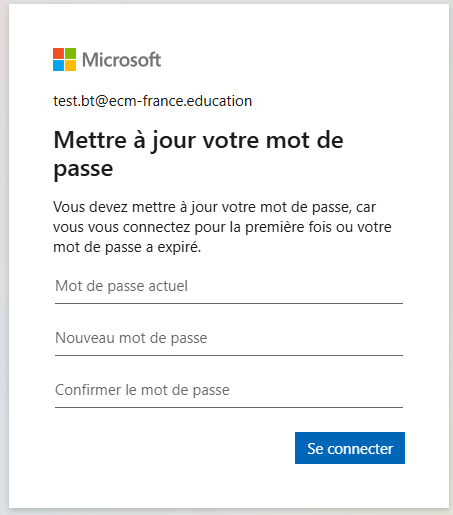Click the yellow square of the Microsoft logo
Viewport: 453px width, 515px height.
point(70,65)
